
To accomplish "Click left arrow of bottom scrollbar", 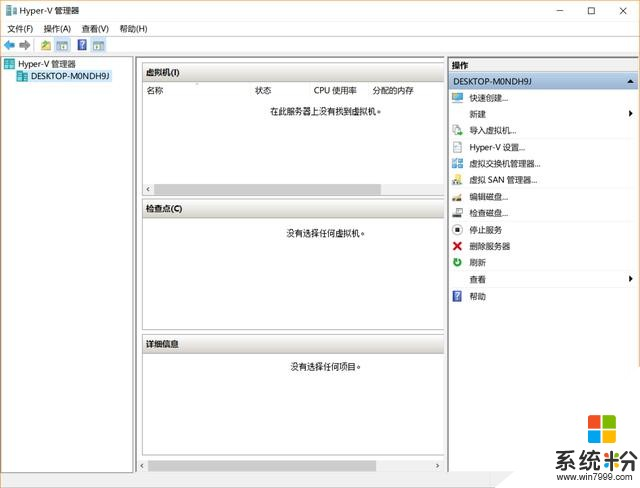I will [142, 466].
